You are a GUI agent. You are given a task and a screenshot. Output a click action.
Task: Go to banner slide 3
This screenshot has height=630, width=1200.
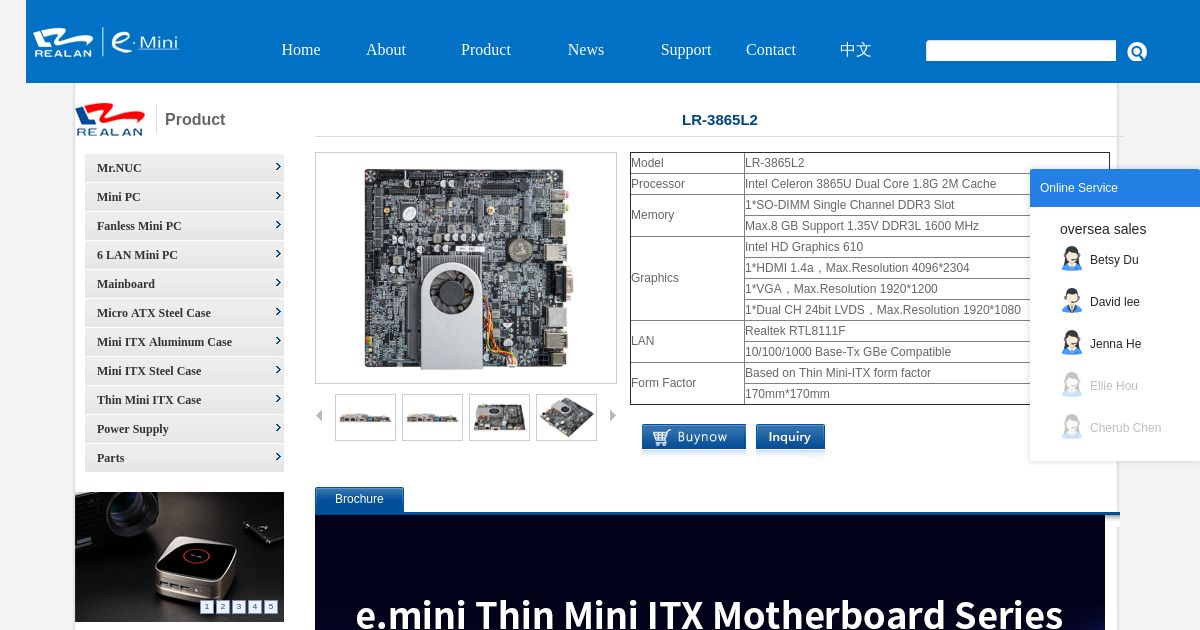pyautogui.click(x=239, y=607)
